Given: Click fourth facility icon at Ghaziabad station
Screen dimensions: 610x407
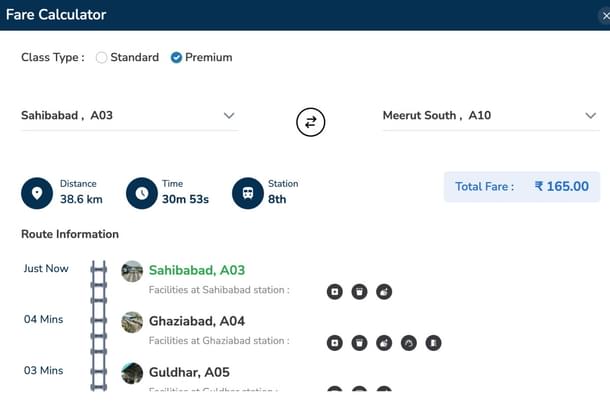Looking at the screenshot, I should tap(408, 343).
